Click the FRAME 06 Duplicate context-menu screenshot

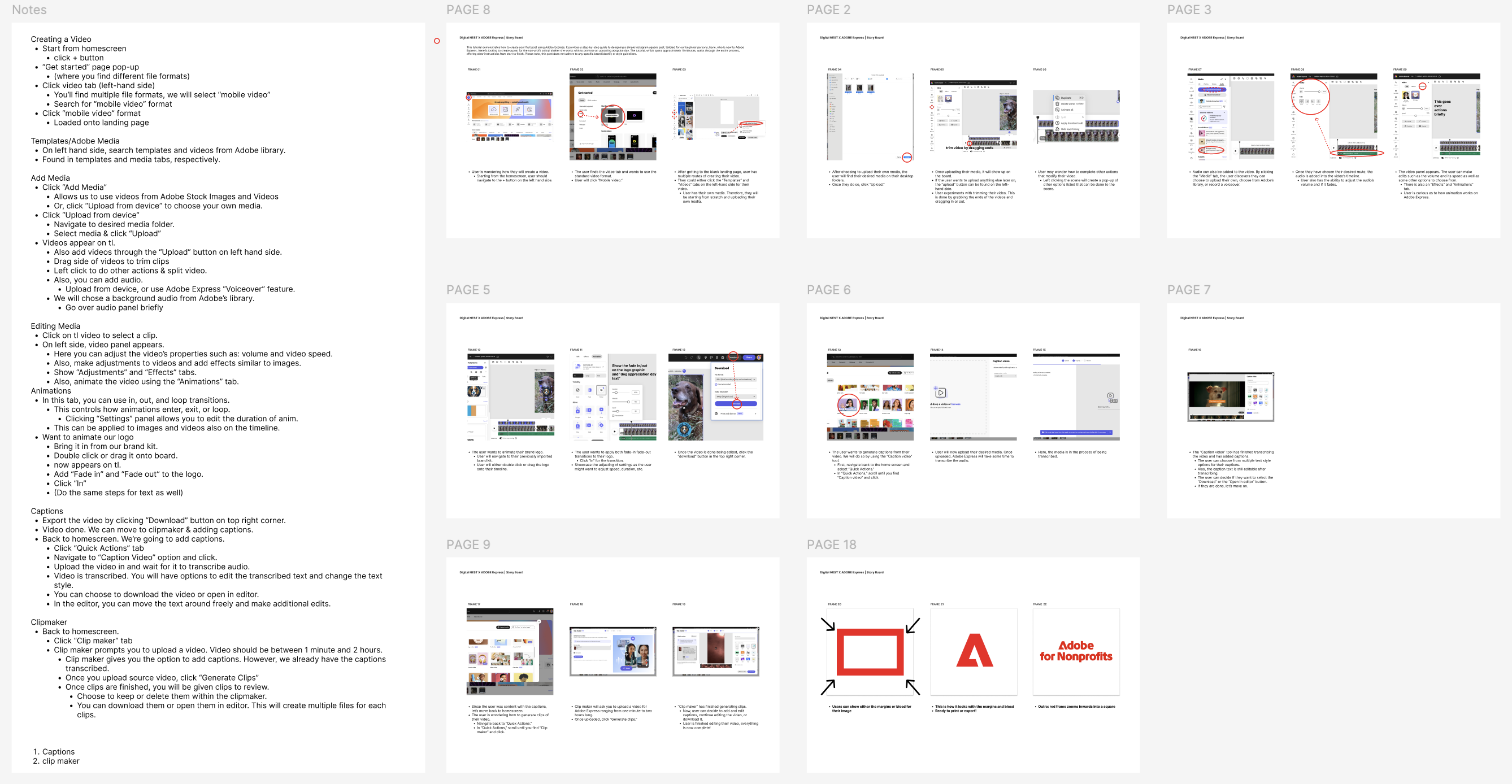pos(1076,116)
